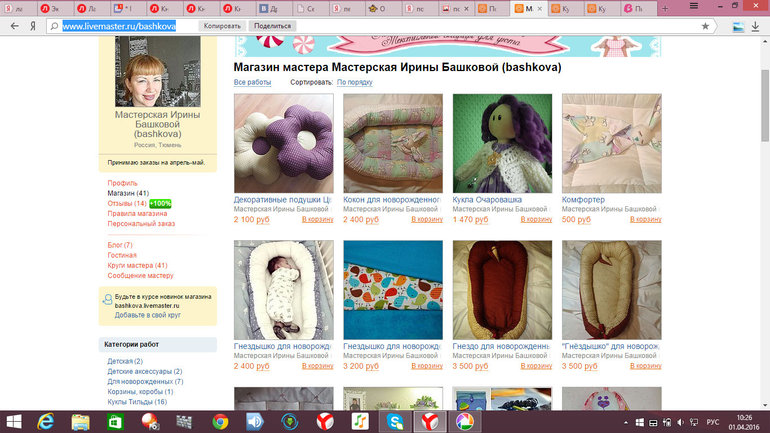
Task: Click the Добавьте в свой круг link
Action: [148, 314]
